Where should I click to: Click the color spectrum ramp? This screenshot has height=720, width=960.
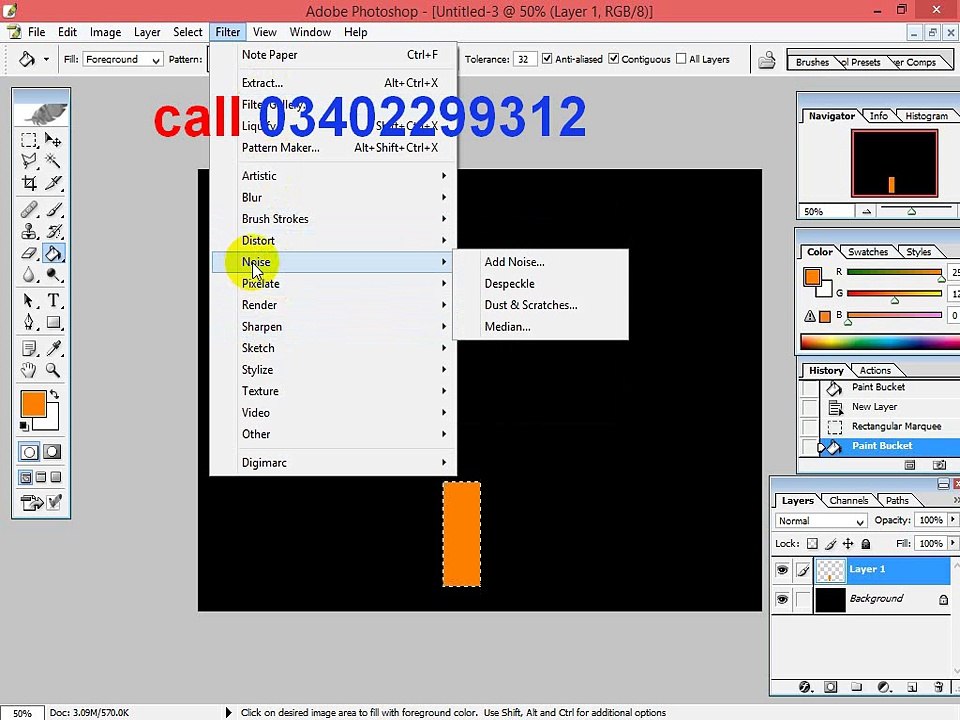pyautogui.click(x=880, y=342)
